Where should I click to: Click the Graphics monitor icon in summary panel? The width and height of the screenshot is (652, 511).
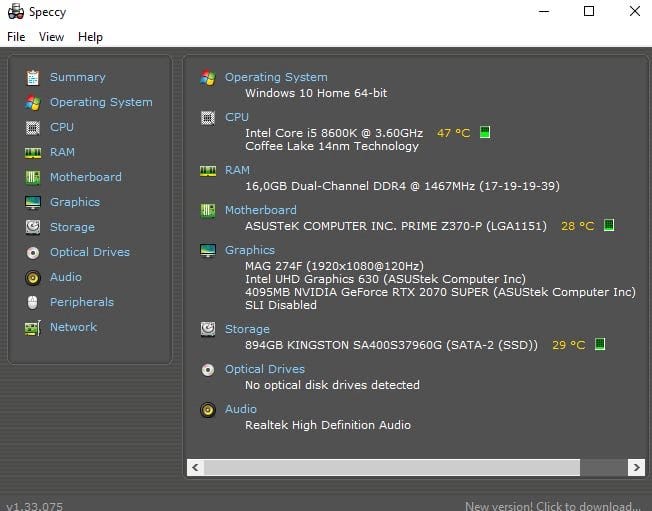pos(208,251)
